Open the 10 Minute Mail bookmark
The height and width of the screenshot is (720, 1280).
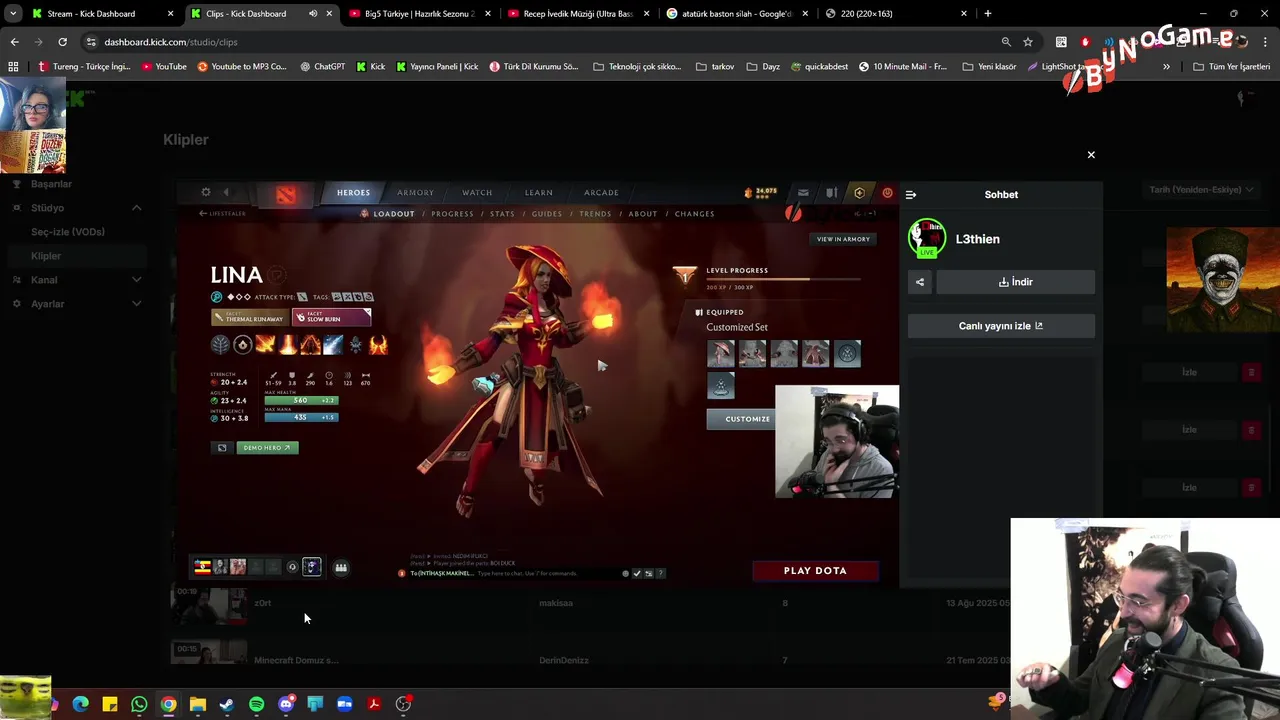tap(902, 67)
